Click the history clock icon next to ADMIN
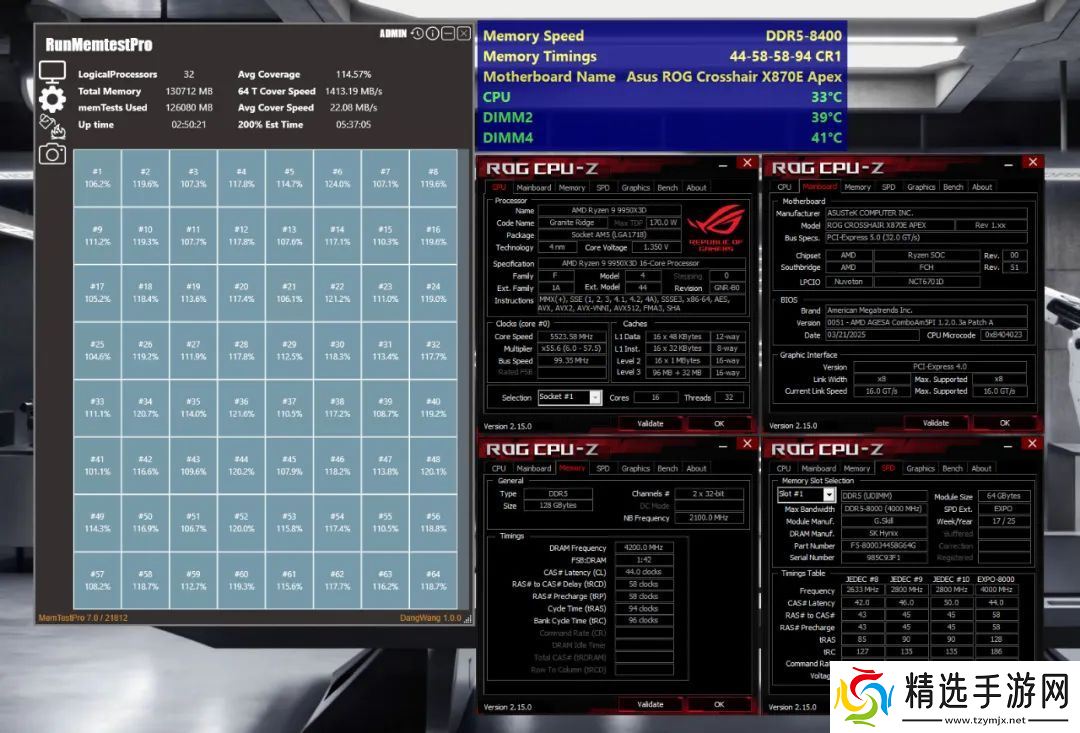Image resolution: width=1080 pixels, height=733 pixels. (417, 33)
